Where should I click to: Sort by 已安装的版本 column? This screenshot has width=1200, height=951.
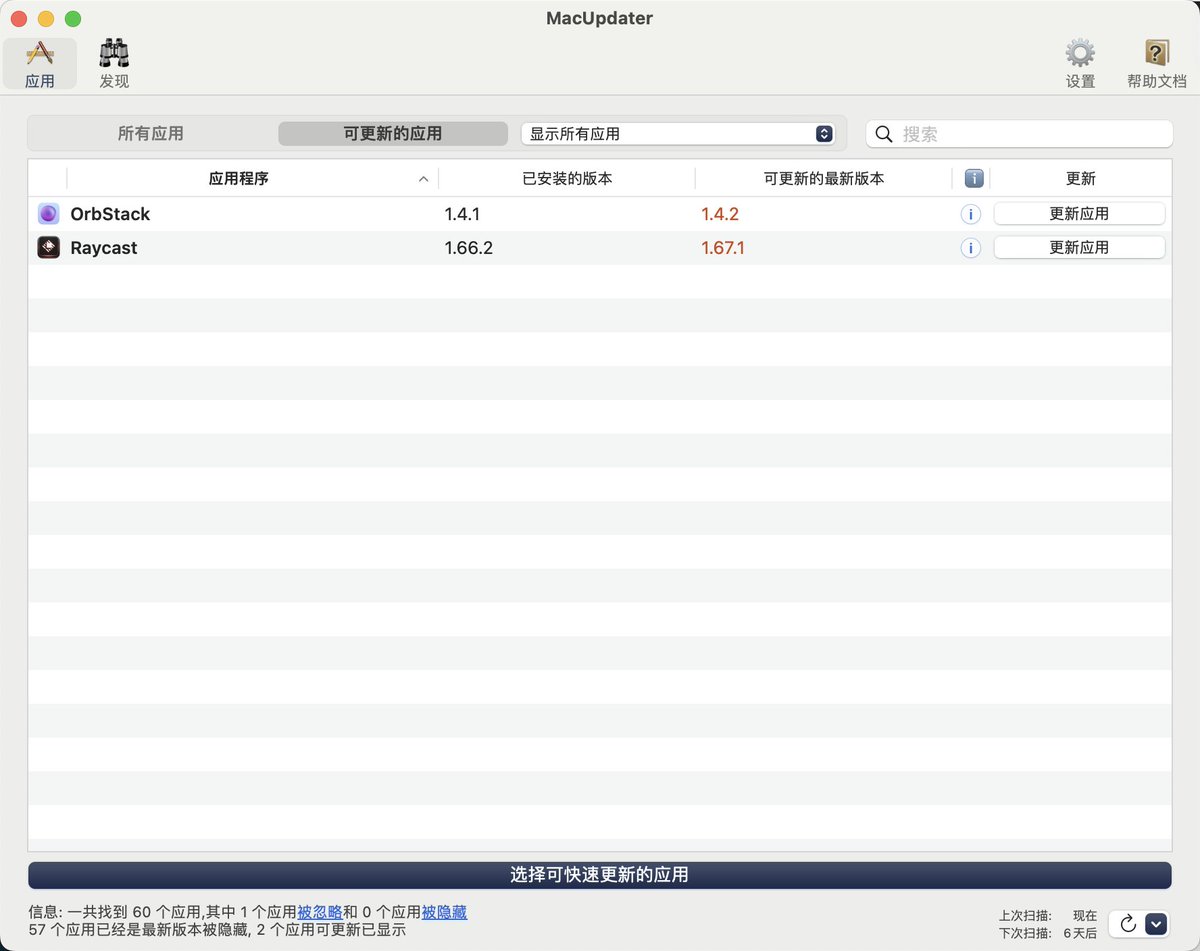pos(567,179)
